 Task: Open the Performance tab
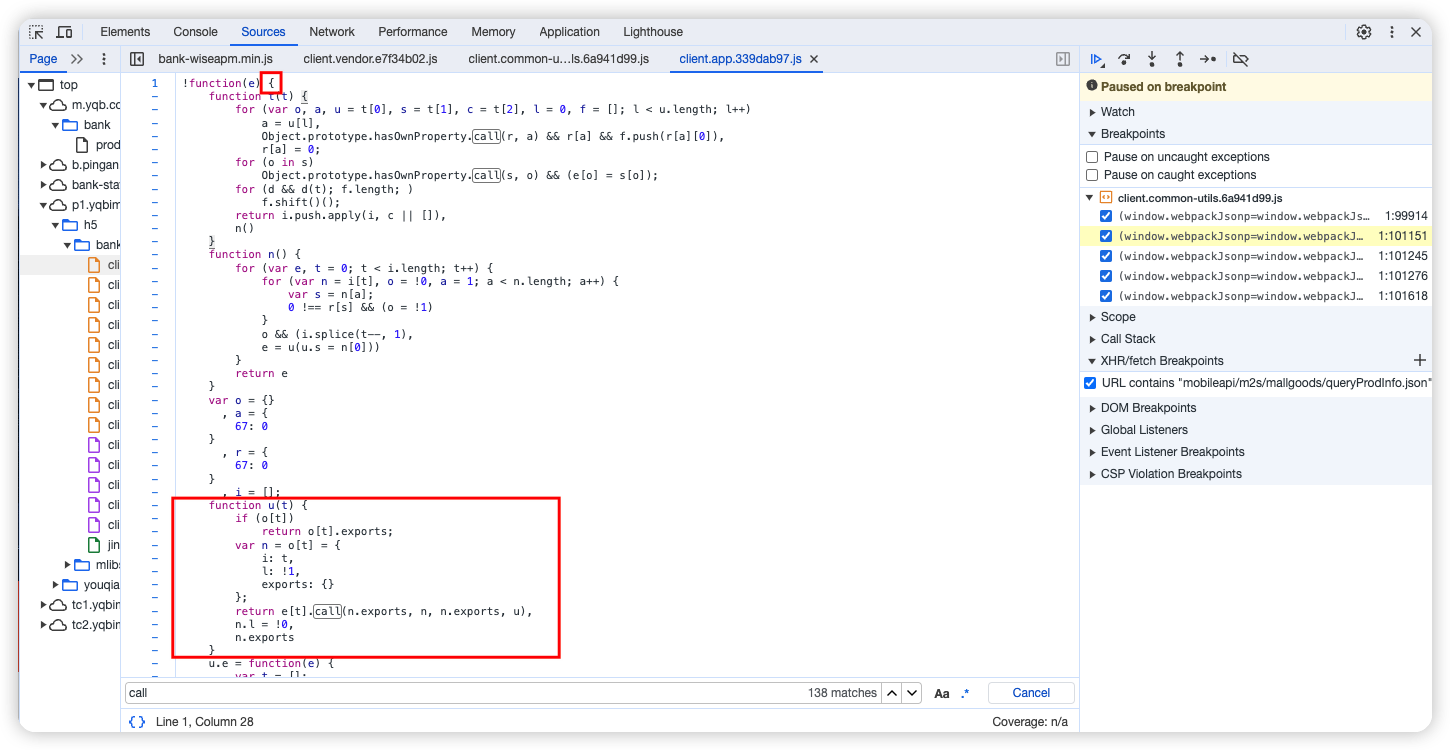pos(413,32)
